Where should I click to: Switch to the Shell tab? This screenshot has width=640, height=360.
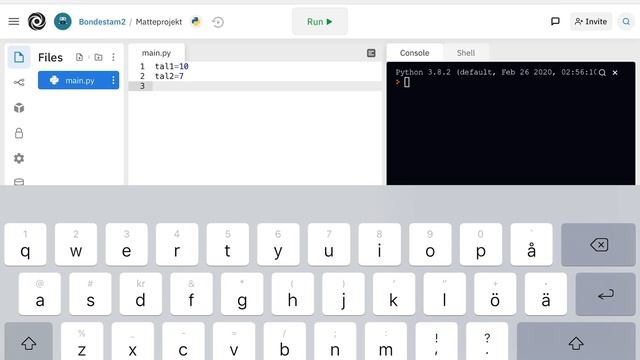pyautogui.click(x=466, y=53)
